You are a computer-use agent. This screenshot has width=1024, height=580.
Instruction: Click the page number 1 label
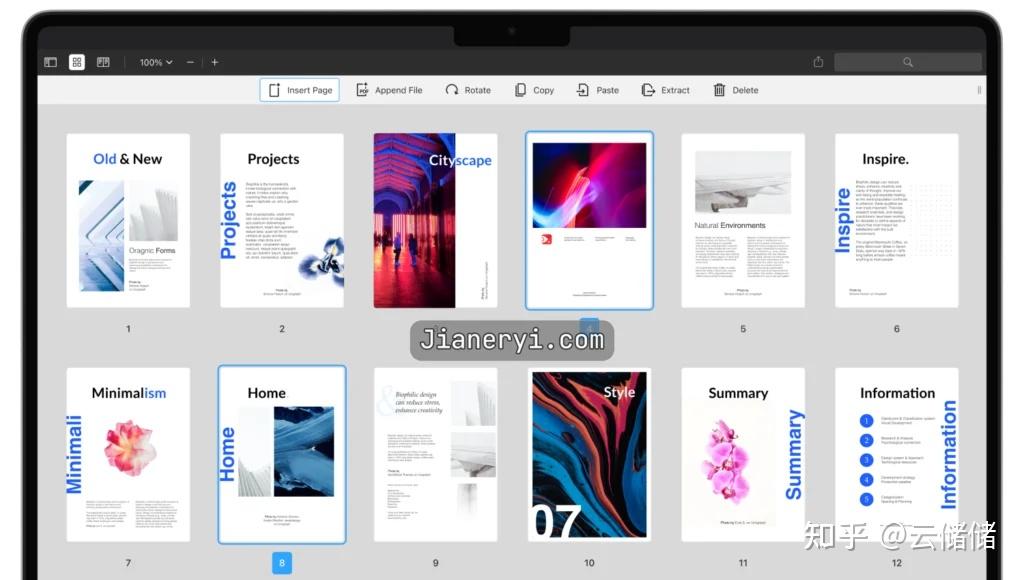tap(128, 329)
